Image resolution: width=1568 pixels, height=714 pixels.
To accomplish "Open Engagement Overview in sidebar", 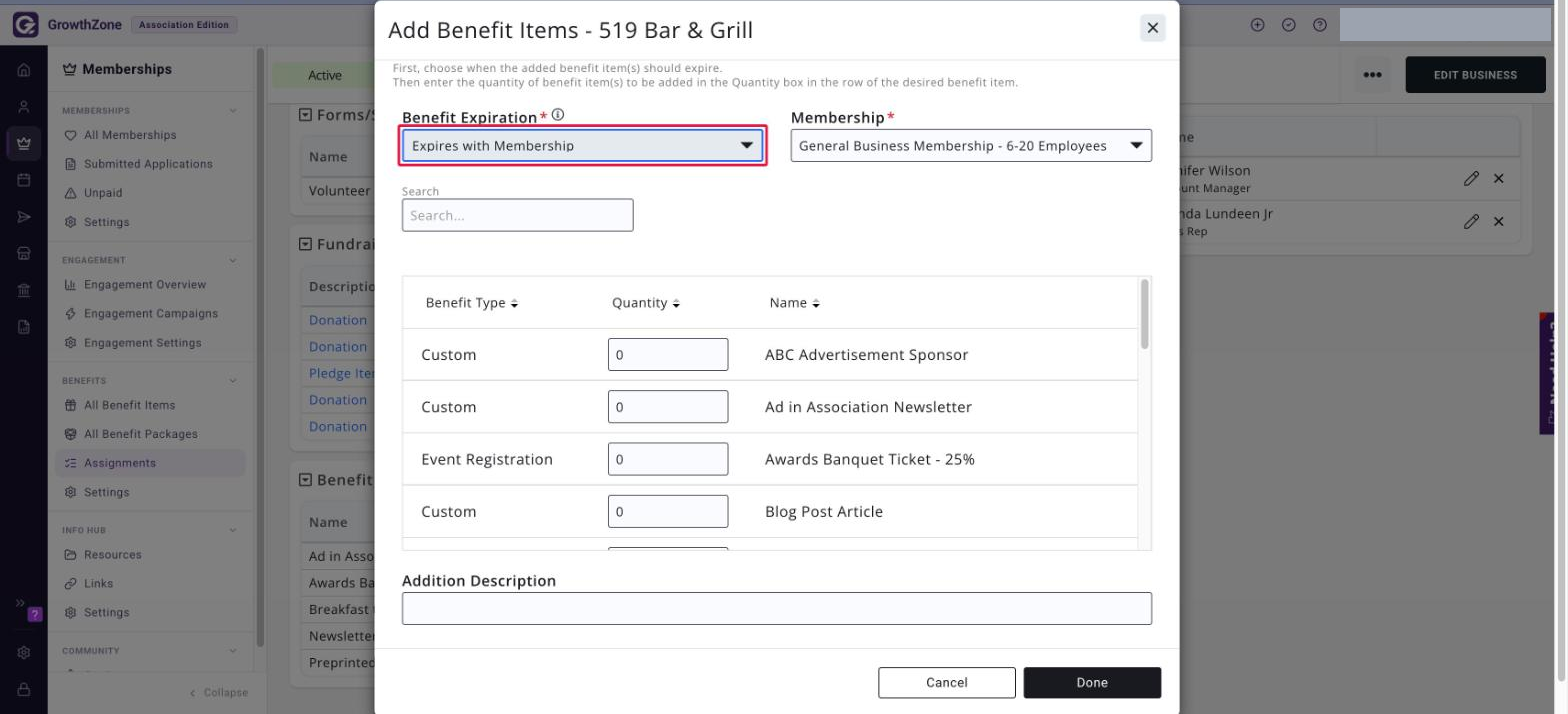I will coord(145,285).
